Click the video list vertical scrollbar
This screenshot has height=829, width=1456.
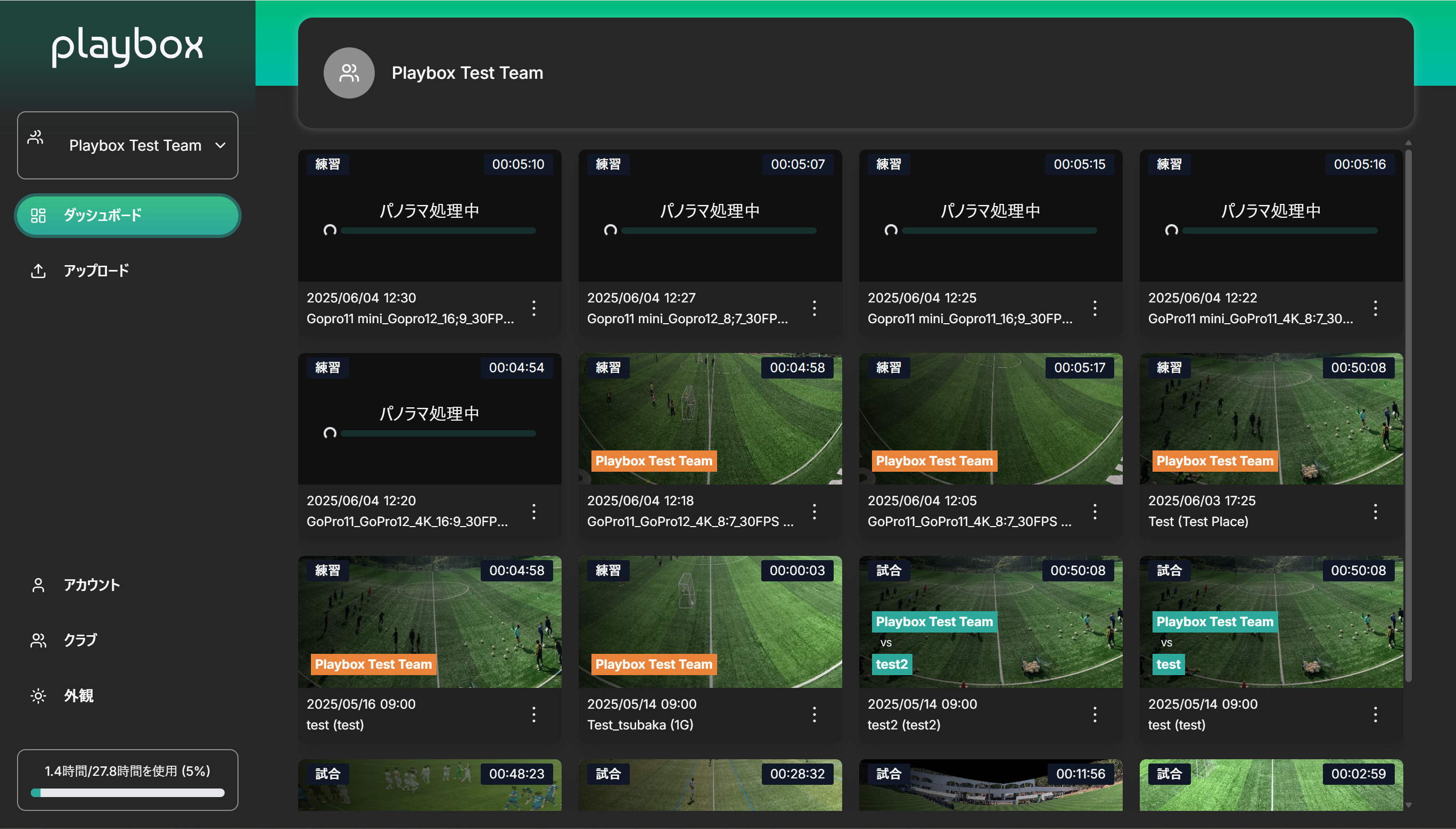(1408, 416)
